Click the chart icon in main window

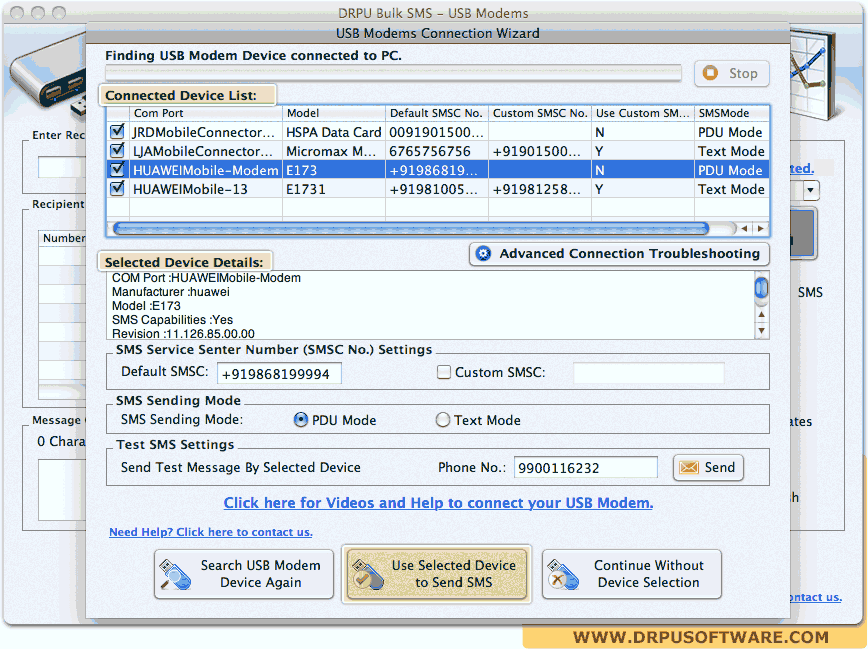point(814,72)
